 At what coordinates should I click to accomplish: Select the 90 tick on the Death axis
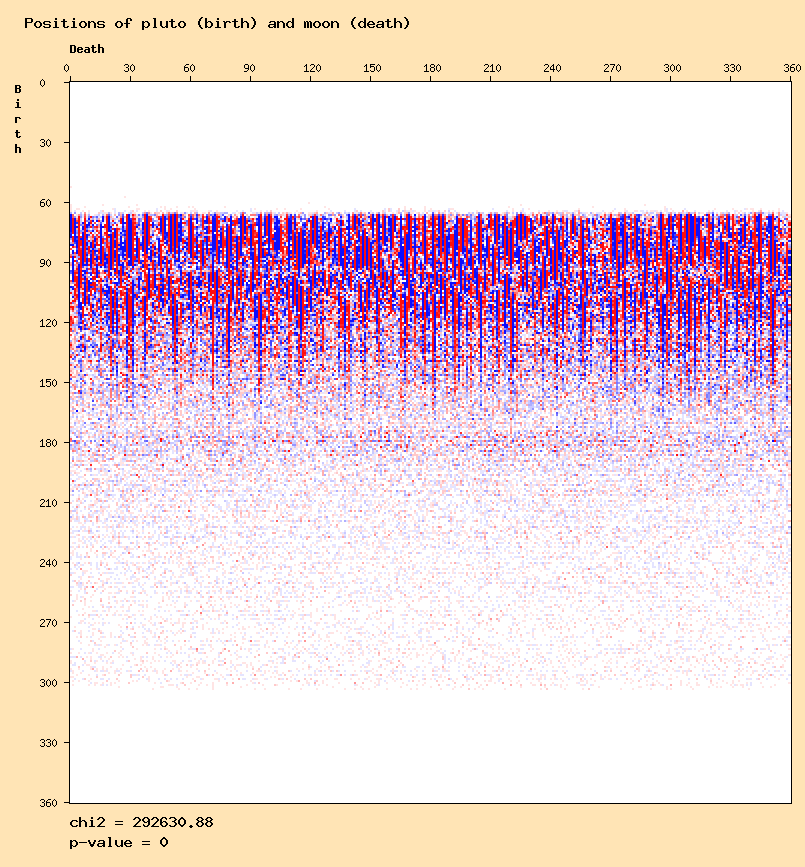click(249, 68)
